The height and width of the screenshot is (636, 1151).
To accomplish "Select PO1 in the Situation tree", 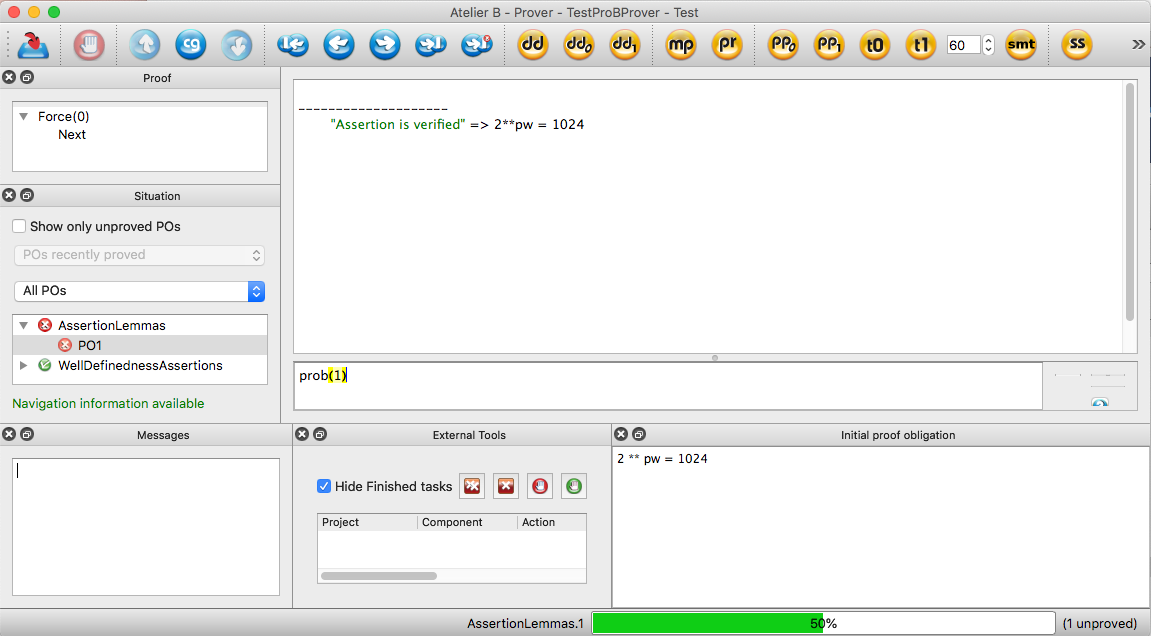I will pyautogui.click(x=90, y=345).
